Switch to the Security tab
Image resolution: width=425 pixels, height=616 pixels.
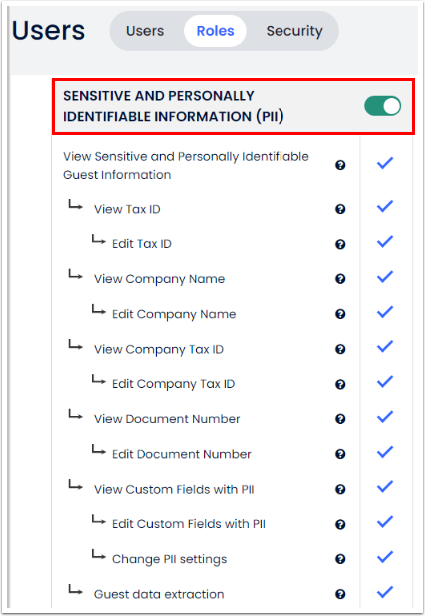pyautogui.click(x=295, y=31)
